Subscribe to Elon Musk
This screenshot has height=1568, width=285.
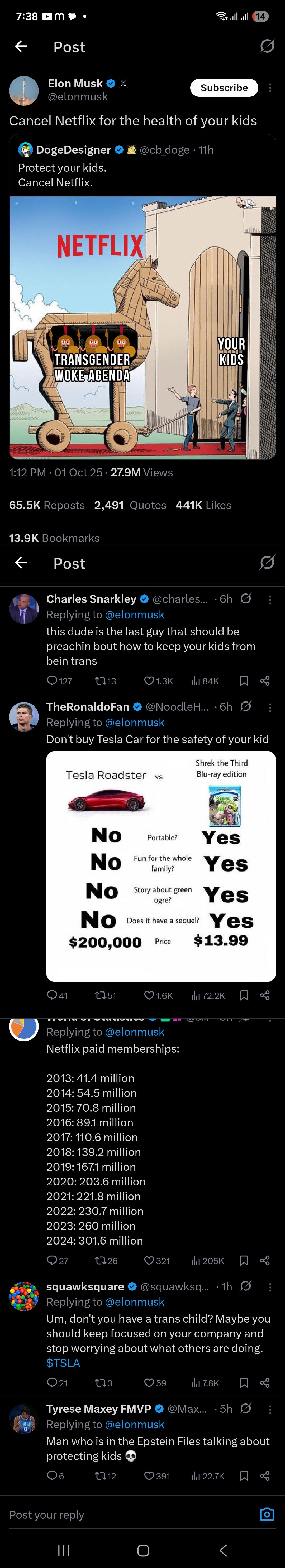tap(224, 88)
